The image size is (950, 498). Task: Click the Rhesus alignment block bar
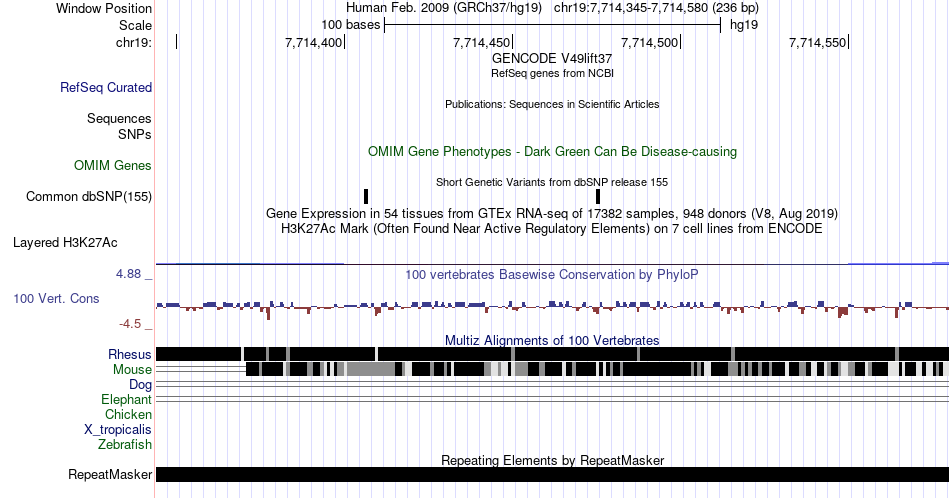tap(552, 354)
